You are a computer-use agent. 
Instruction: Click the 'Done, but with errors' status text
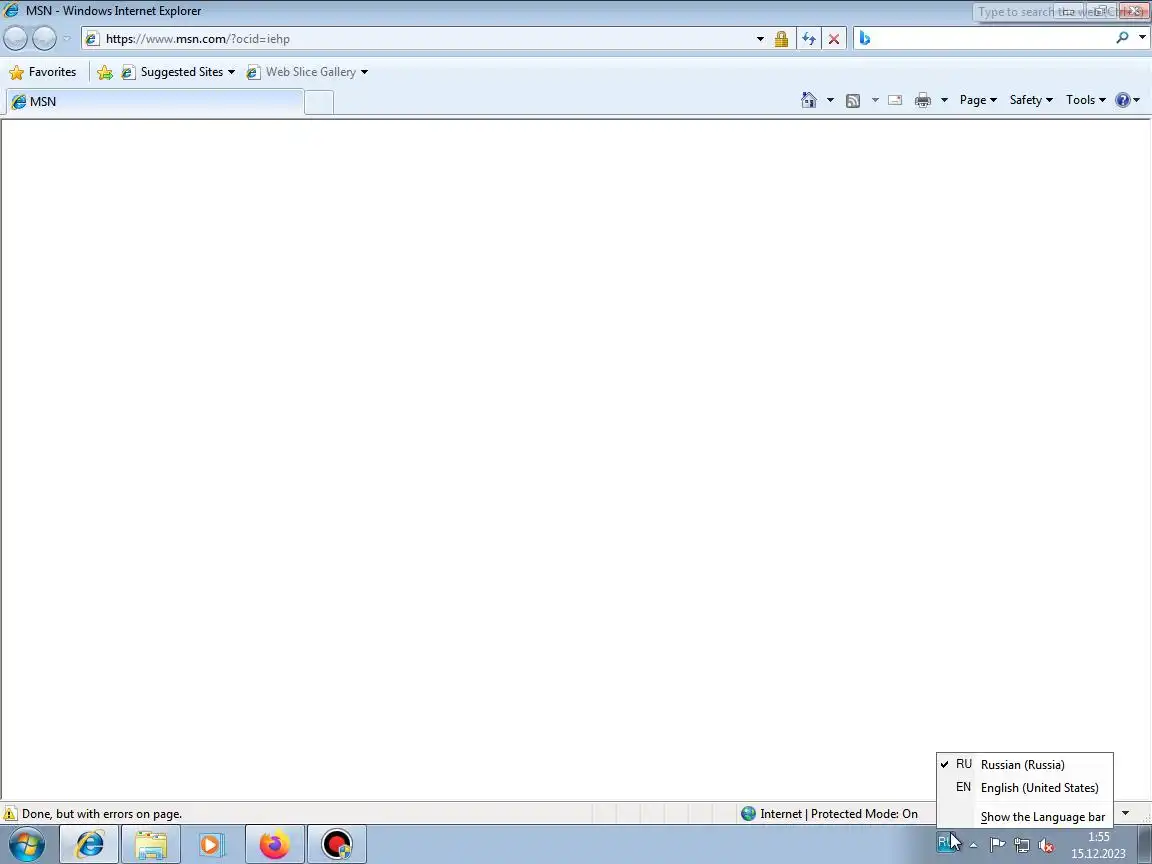(102, 814)
